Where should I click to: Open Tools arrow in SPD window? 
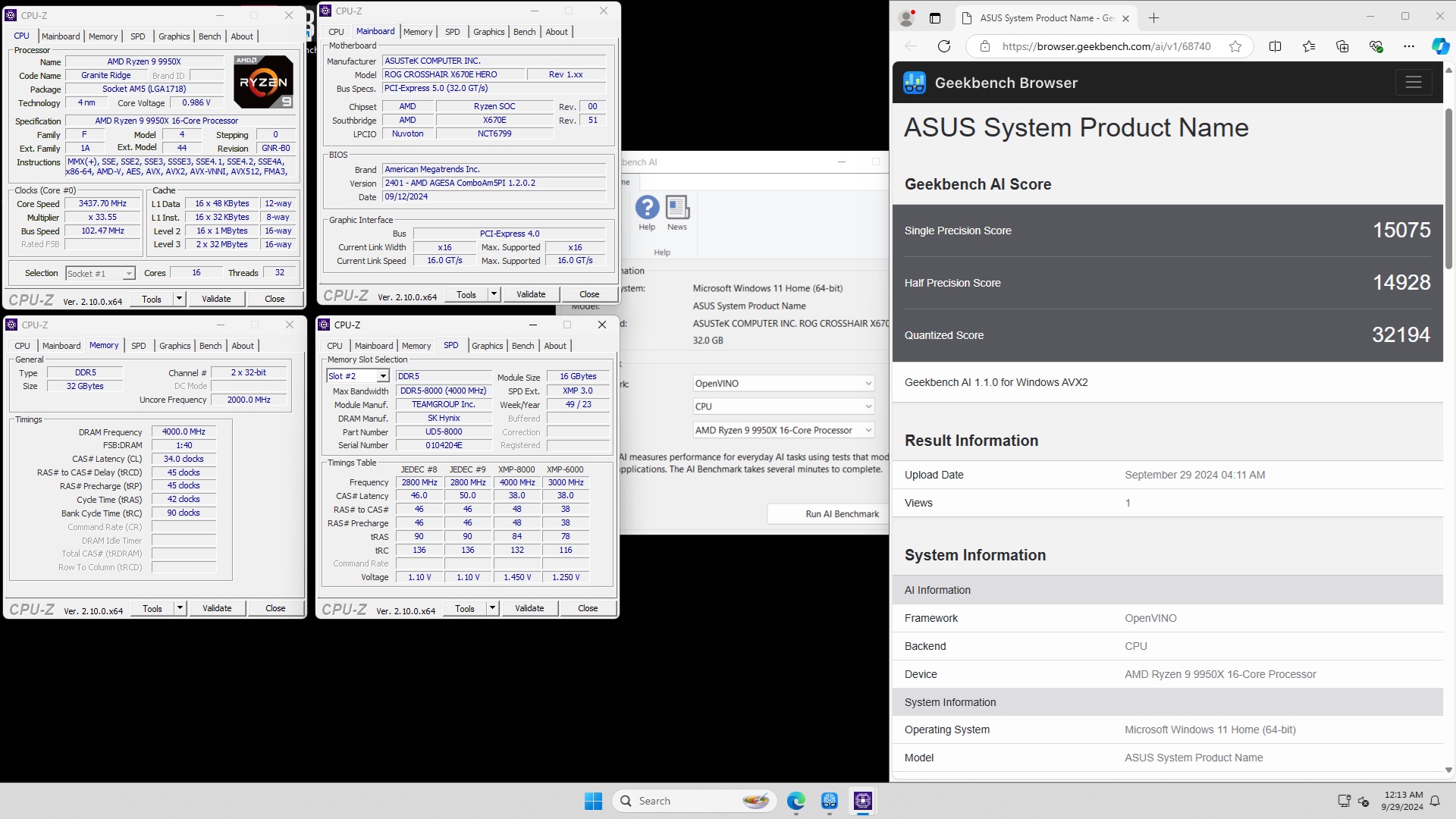click(493, 608)
